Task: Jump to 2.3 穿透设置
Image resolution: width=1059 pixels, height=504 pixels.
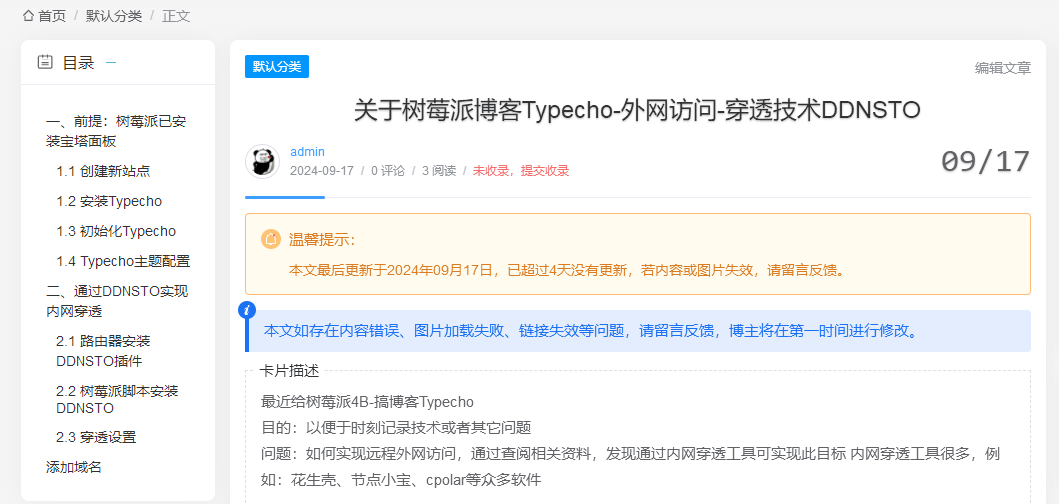Action: 96,437
